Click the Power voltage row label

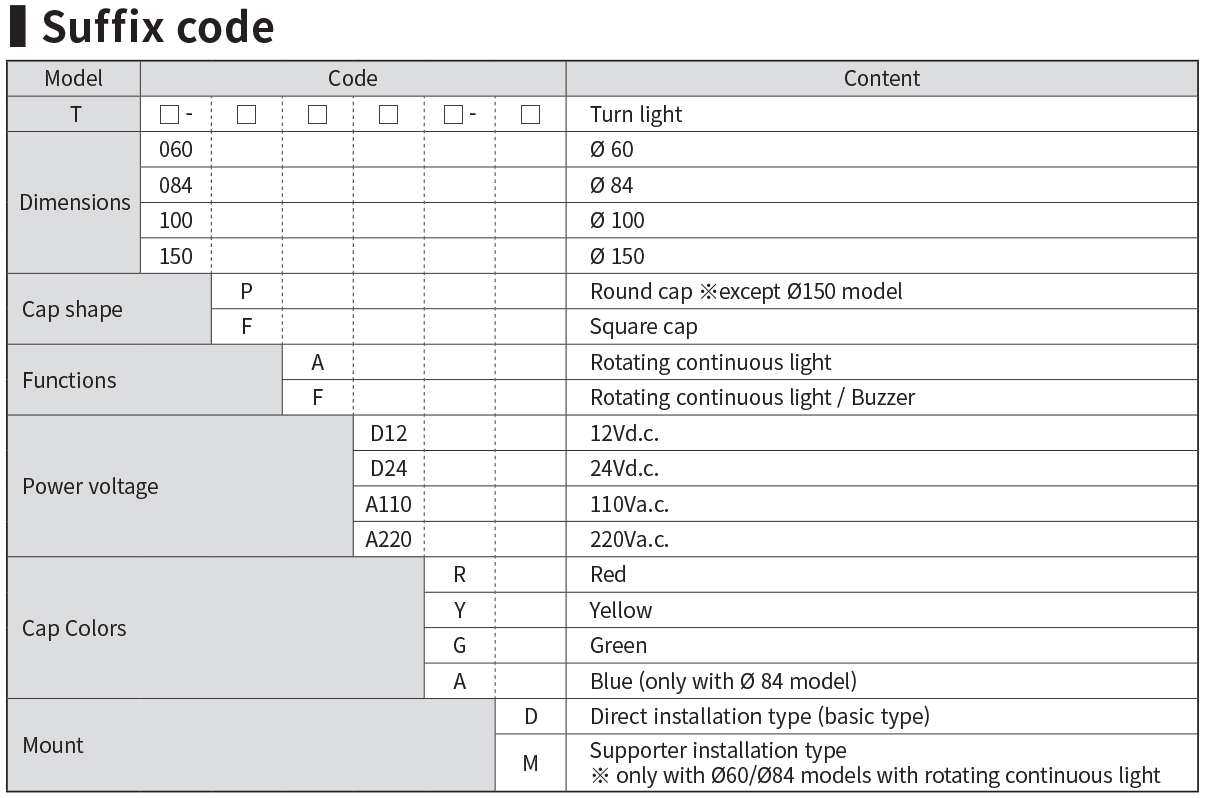pos(90,486)
